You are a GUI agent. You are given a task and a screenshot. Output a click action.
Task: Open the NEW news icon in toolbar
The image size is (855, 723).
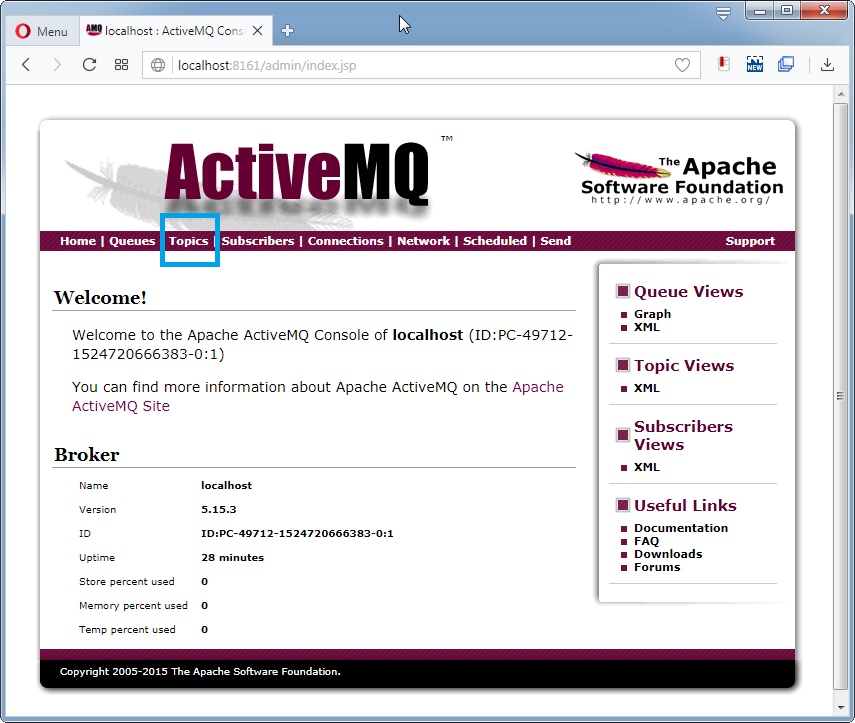pyautogui.click(x=755, y=64)
